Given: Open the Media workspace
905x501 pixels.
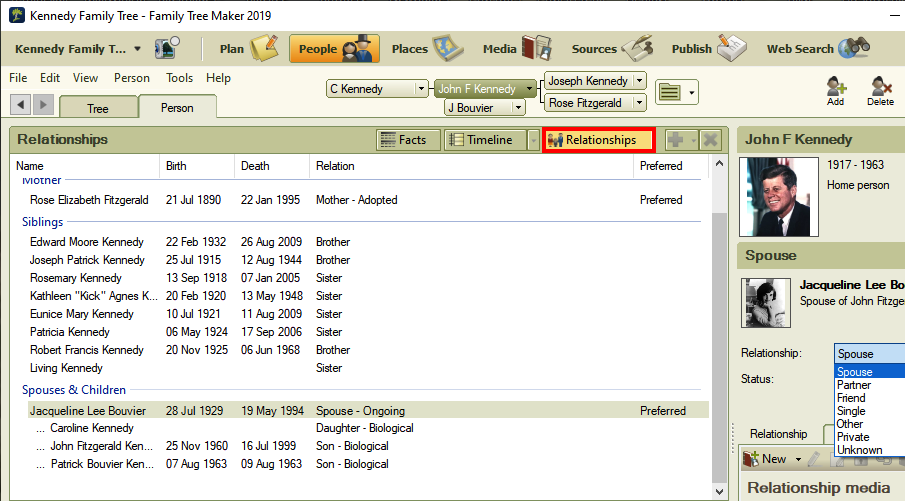Looking at the screenshot, I should (x=517, y=48).
